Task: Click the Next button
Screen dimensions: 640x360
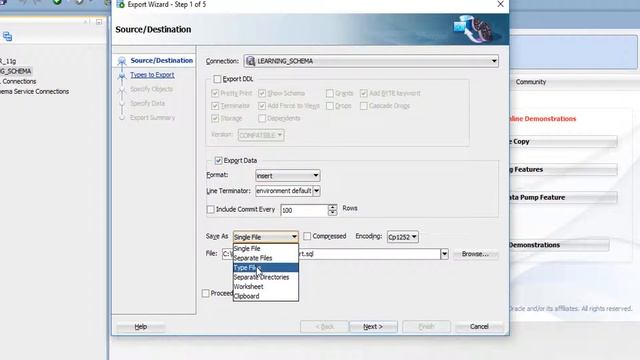Action: [x=373, y=327]
